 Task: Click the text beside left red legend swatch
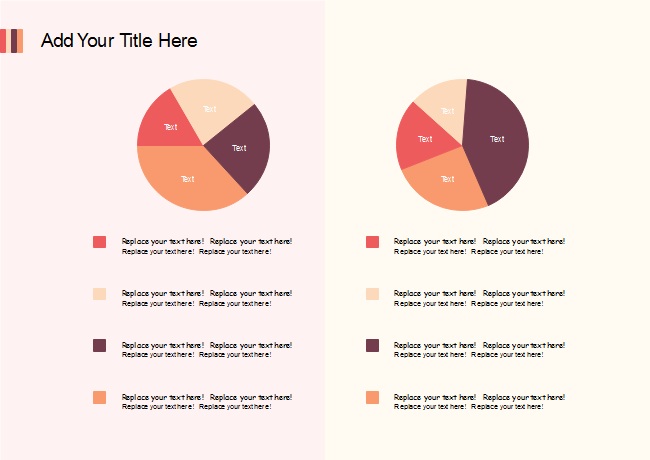tap(206, 246)
